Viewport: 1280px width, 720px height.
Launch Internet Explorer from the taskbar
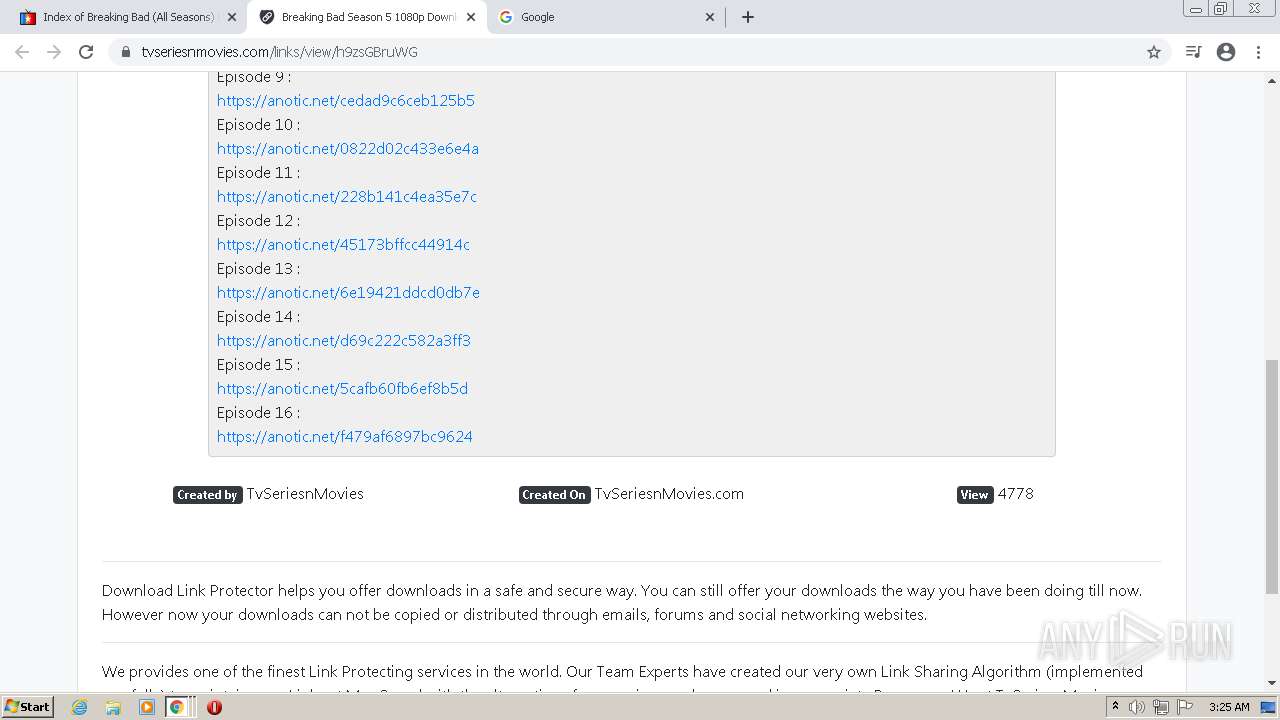(79, 707)
